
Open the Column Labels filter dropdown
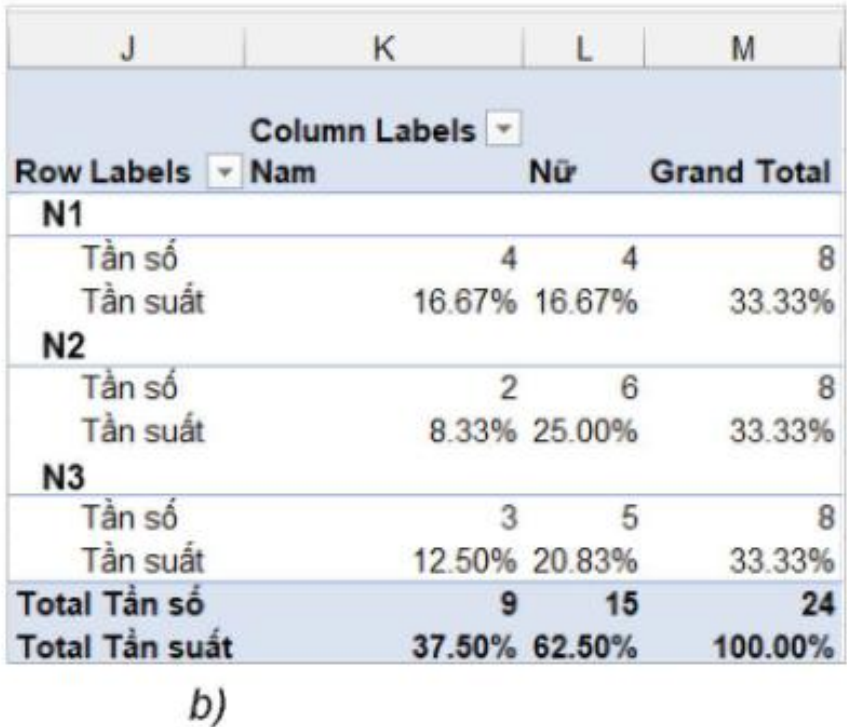(503, 129)
